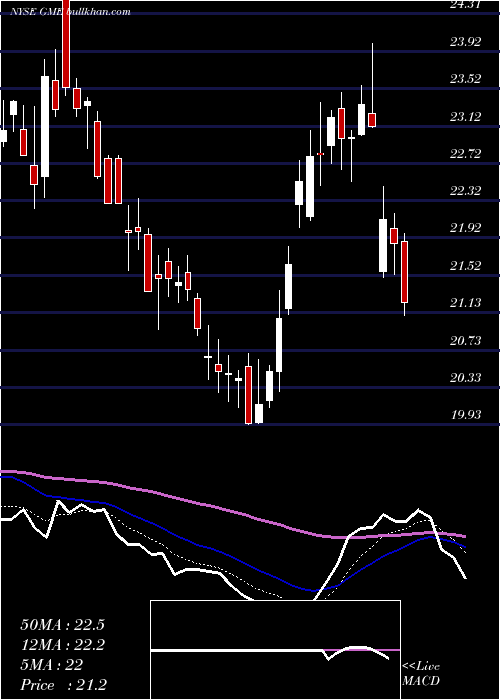The height and width of the screenshot is (700, 500).
Task: Select the 21.92 price axis label
Action: click(x=466, y=228)
